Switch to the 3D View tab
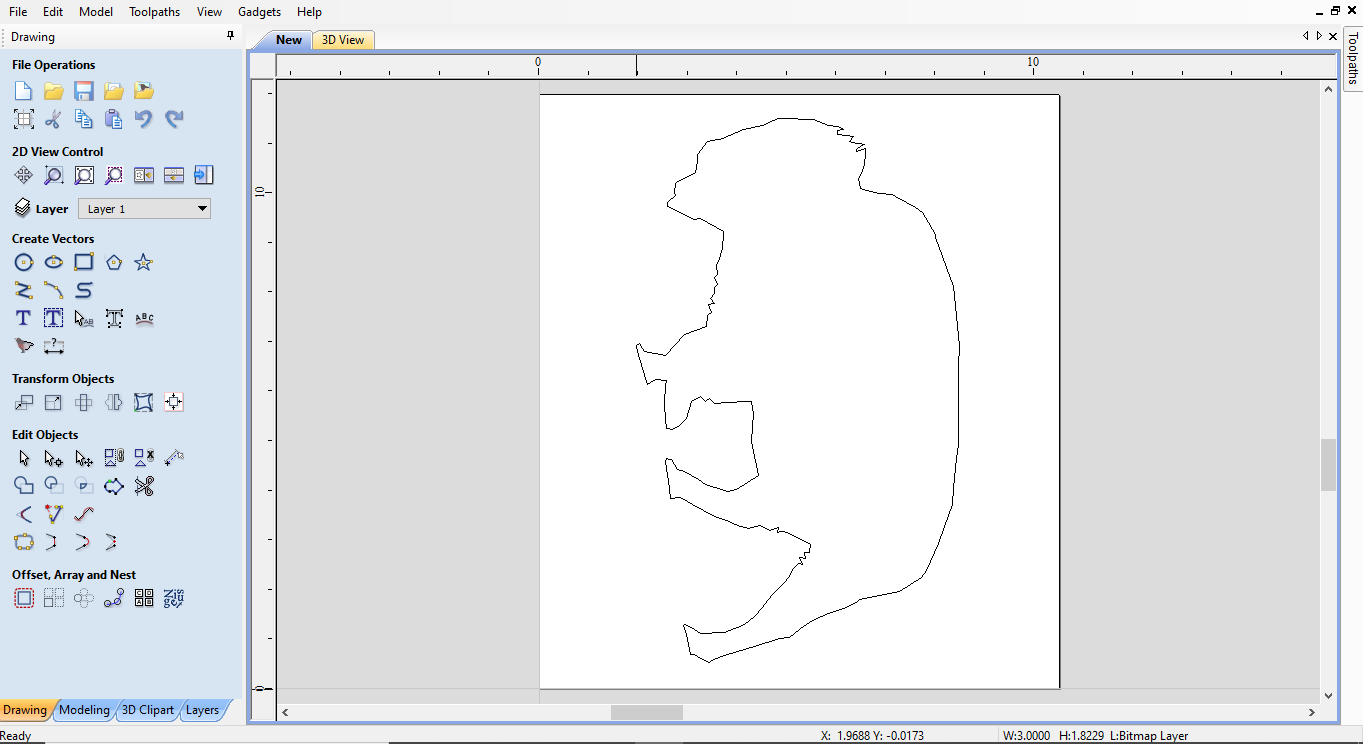This screenshot has width=1363, height=744. [343, 40]
